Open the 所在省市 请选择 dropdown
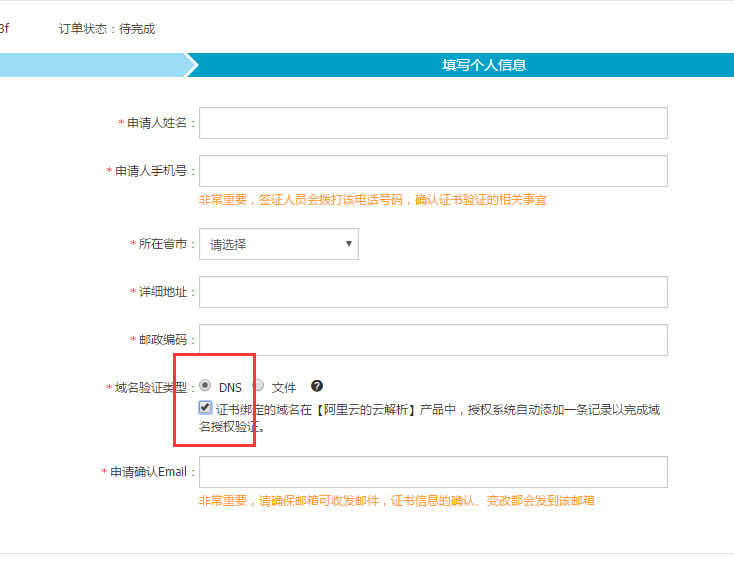This screenshot has width=734, height=565. point(278,244)
